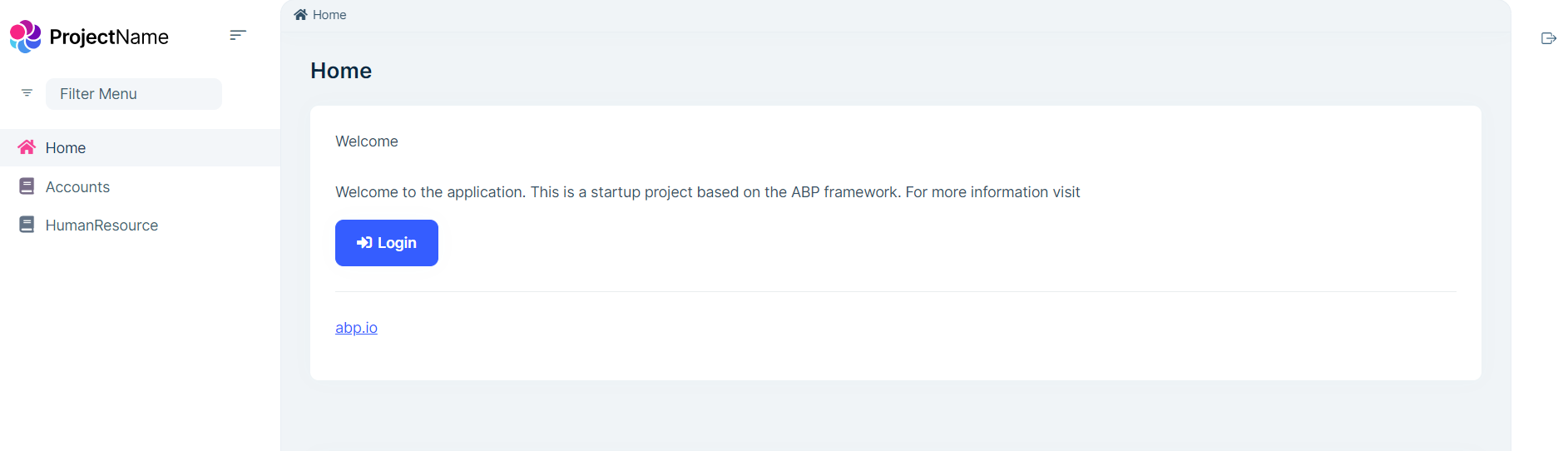The width and height of the screenshot is (1568, 451).
Task: Click the Welcome card title
Action: click(x=367, y=141)
